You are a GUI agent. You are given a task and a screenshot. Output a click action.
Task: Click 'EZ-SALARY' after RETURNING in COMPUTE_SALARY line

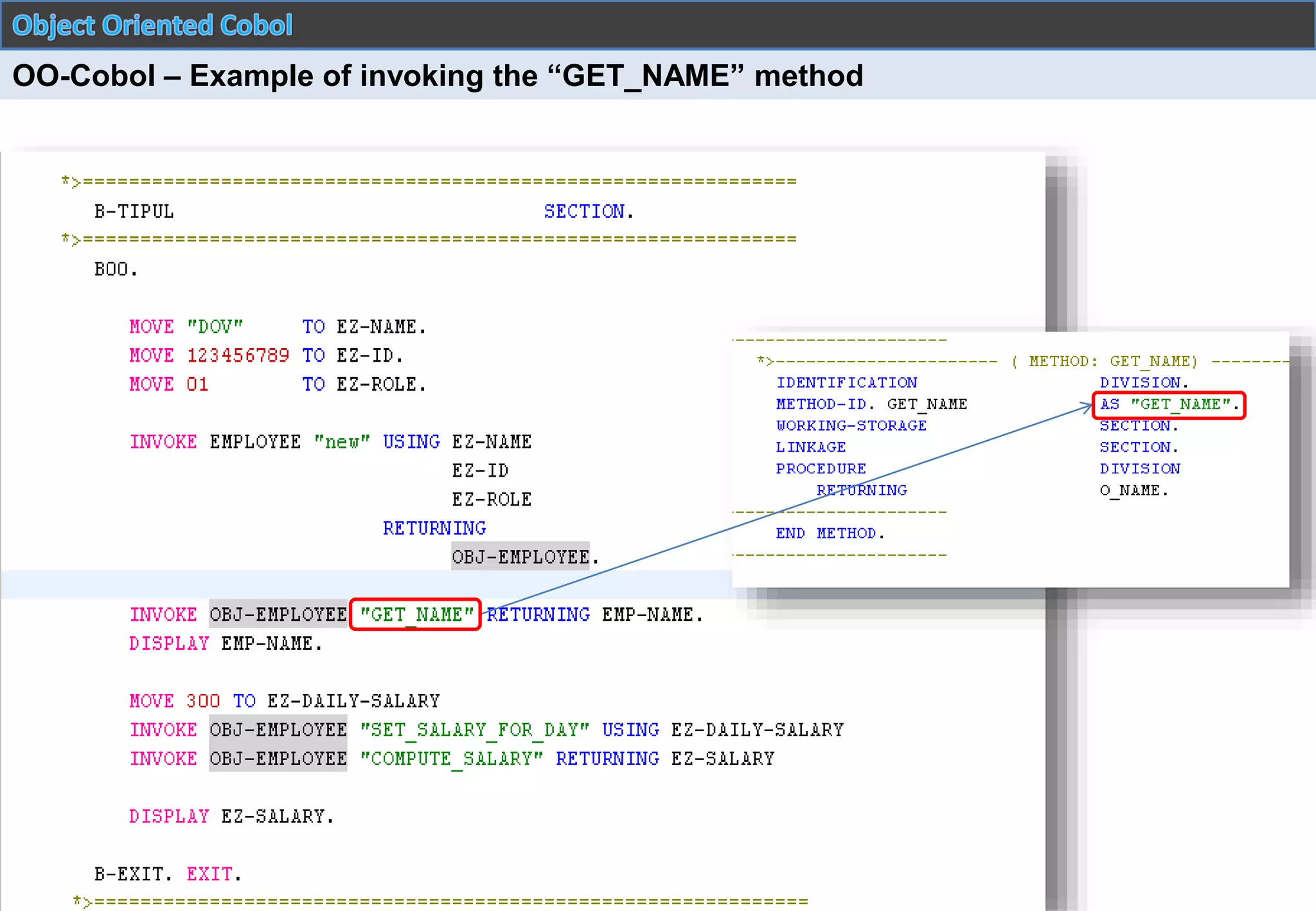click(x=723, y=759)
